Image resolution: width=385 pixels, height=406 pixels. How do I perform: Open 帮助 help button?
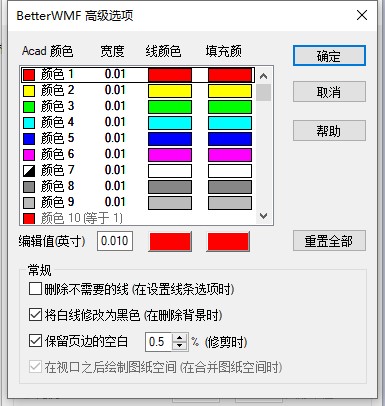coord(329,130)
